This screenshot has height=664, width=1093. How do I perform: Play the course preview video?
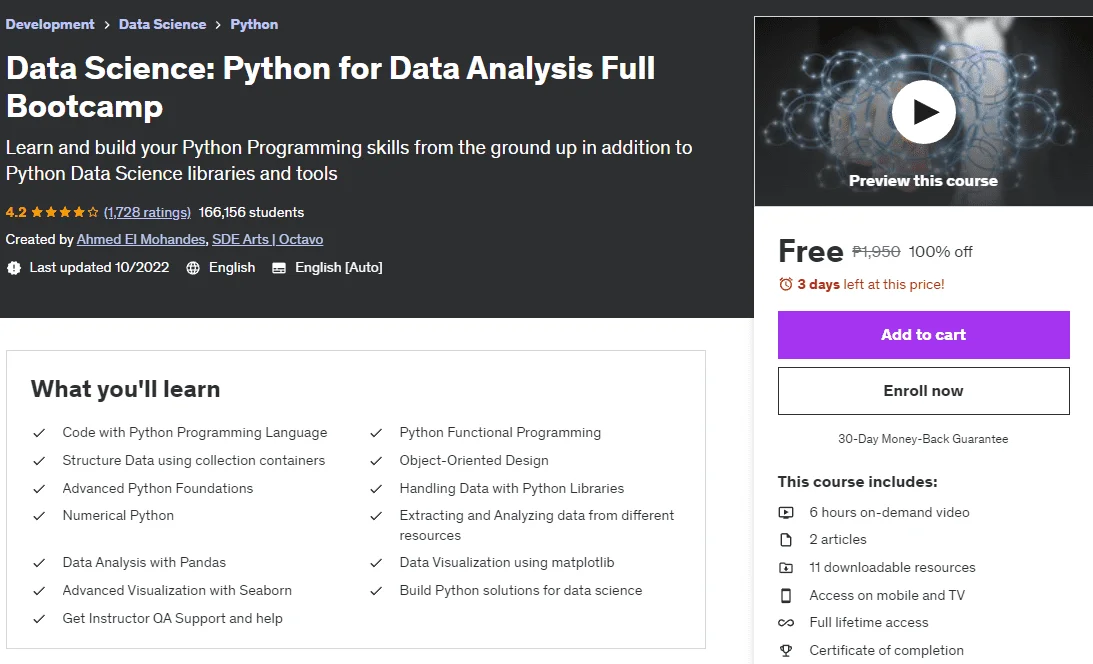[x=923, y=111]
